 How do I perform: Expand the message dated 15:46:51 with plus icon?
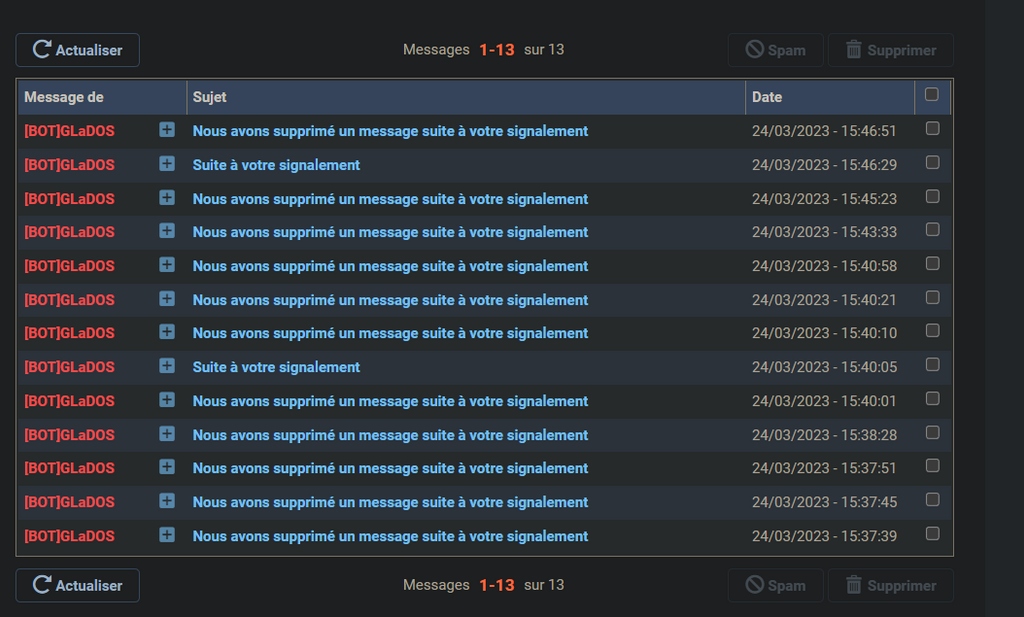pyautogui.click(x=167, y=130)
